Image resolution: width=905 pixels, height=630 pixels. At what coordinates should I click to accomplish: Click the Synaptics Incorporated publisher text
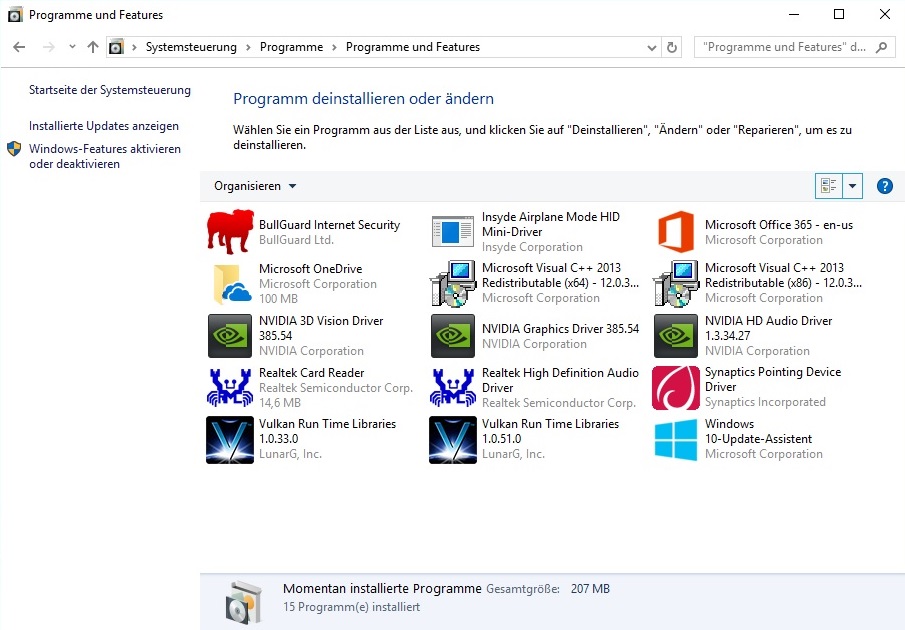pyautogui.click(x=765, y=402)
